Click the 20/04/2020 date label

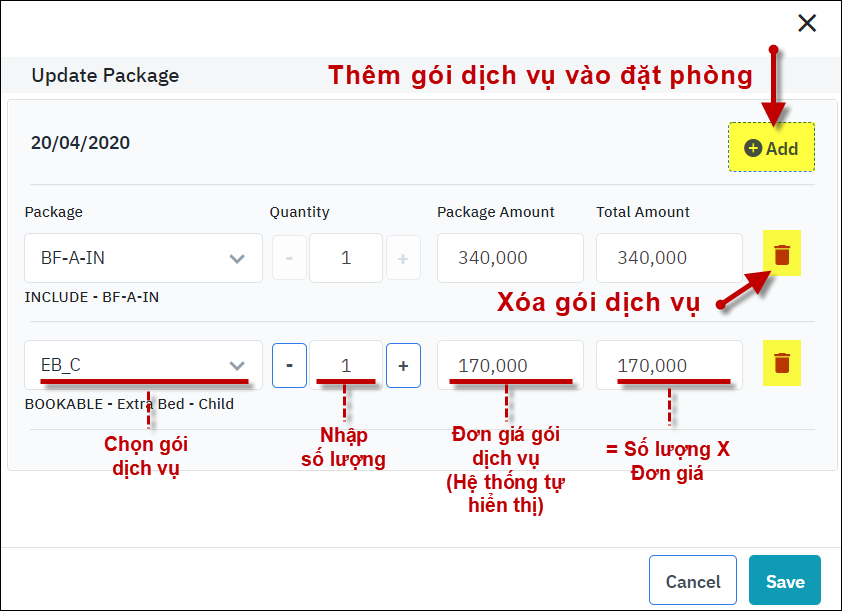click(x=80, y=143)
